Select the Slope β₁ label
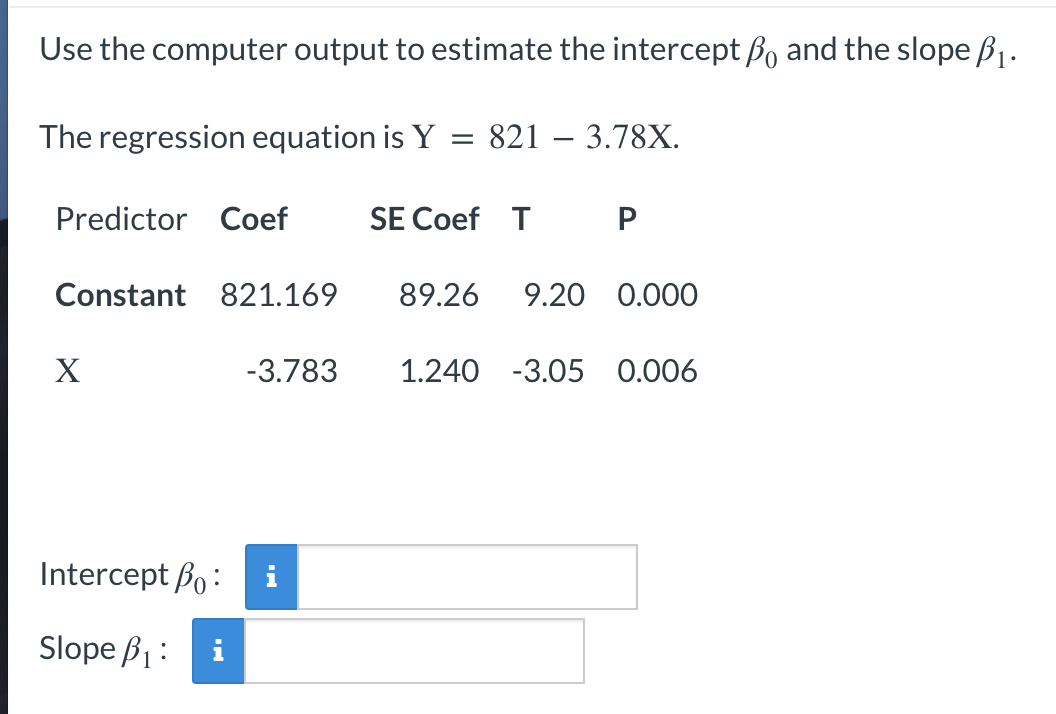1056x714 pixels. pyautogui.click(x=103, y=649)
